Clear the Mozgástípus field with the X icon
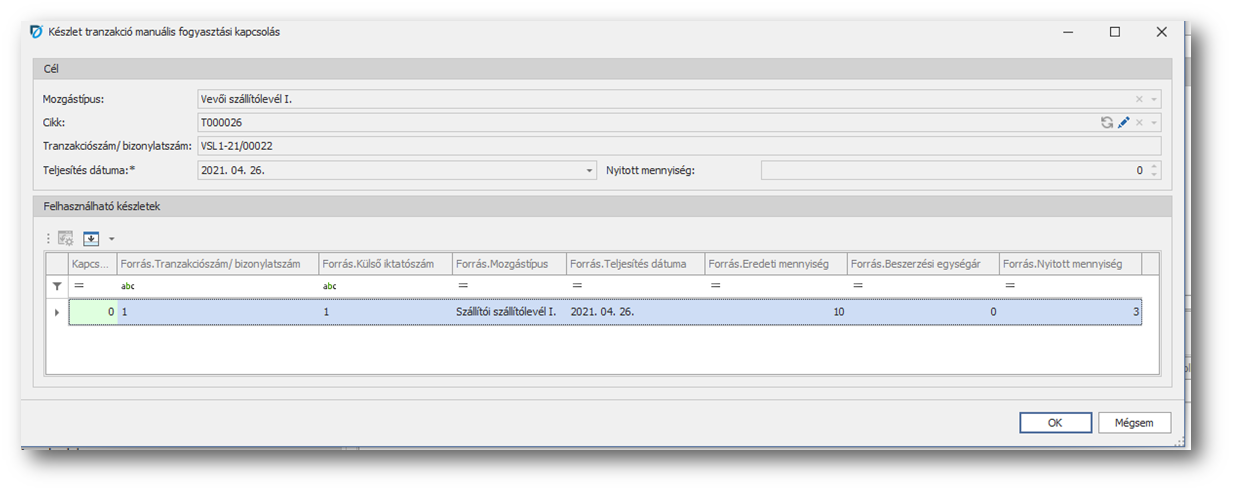1233x492 pixels. (x=1139, y=99)
